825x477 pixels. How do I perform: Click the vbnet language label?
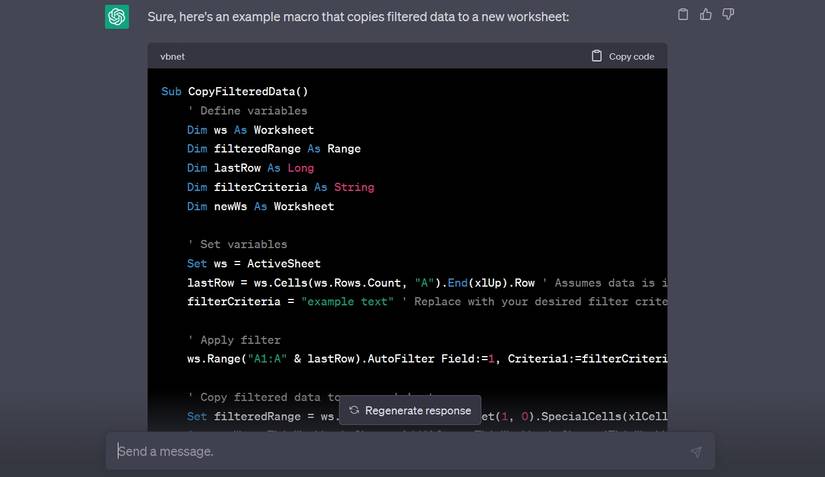[x=172, y=57]
